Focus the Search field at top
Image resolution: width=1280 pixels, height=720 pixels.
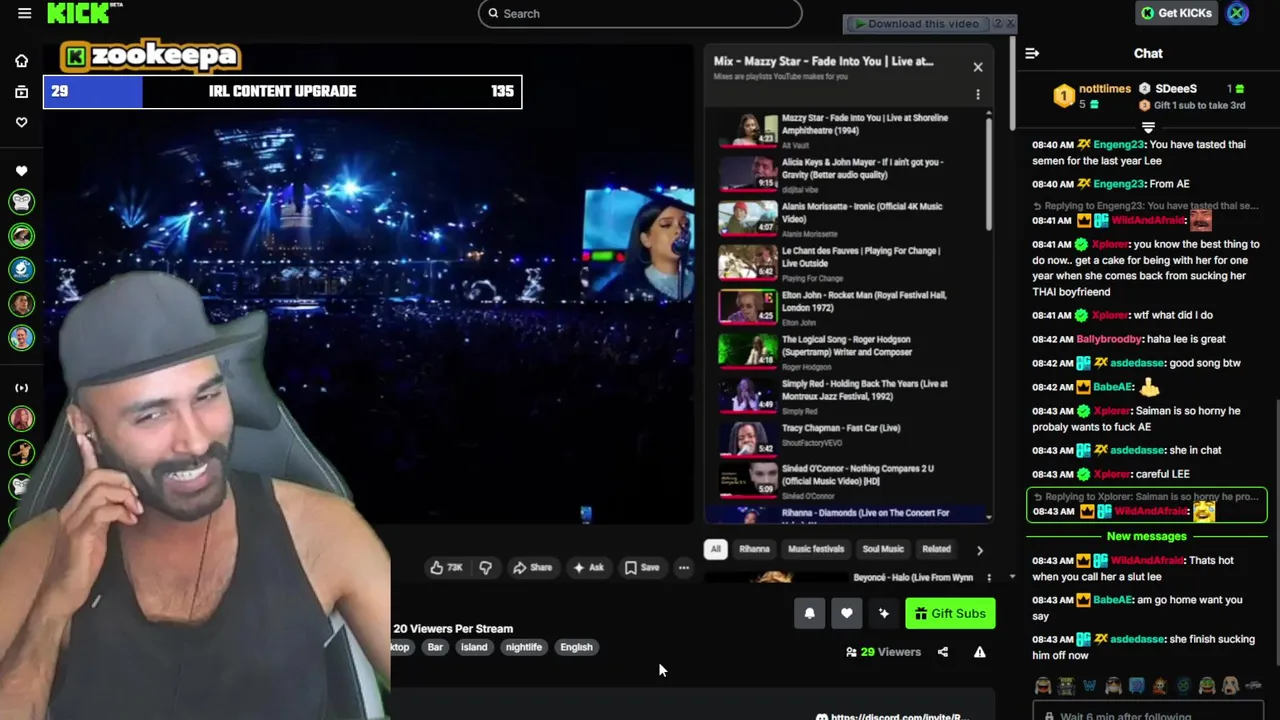(640, 13)
